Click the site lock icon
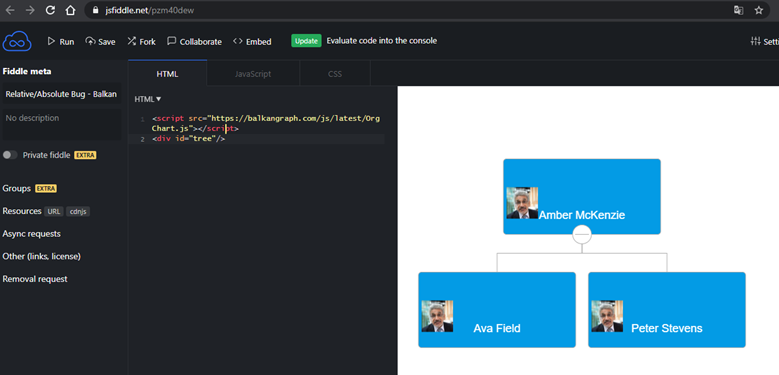This screenshot has width=779, height=375. 96,10
